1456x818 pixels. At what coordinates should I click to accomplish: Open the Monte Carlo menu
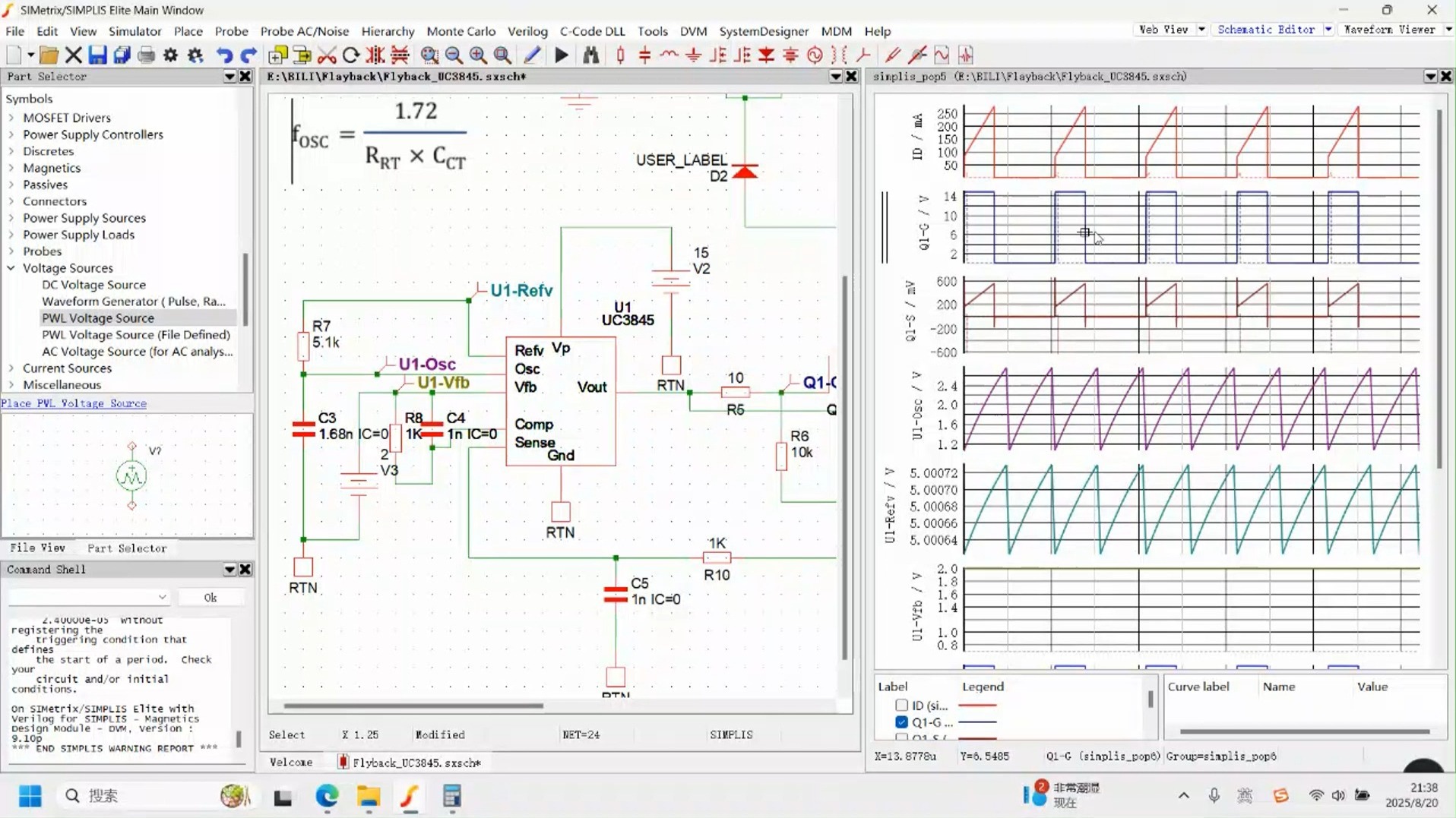tap(461, 31)
